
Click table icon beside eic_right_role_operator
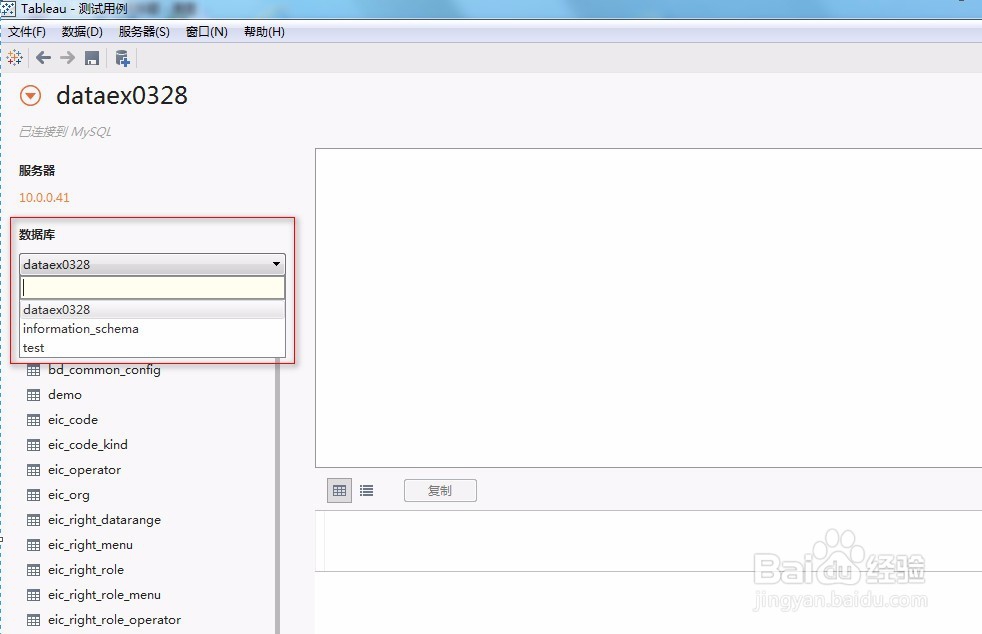[x=33, y=621]
